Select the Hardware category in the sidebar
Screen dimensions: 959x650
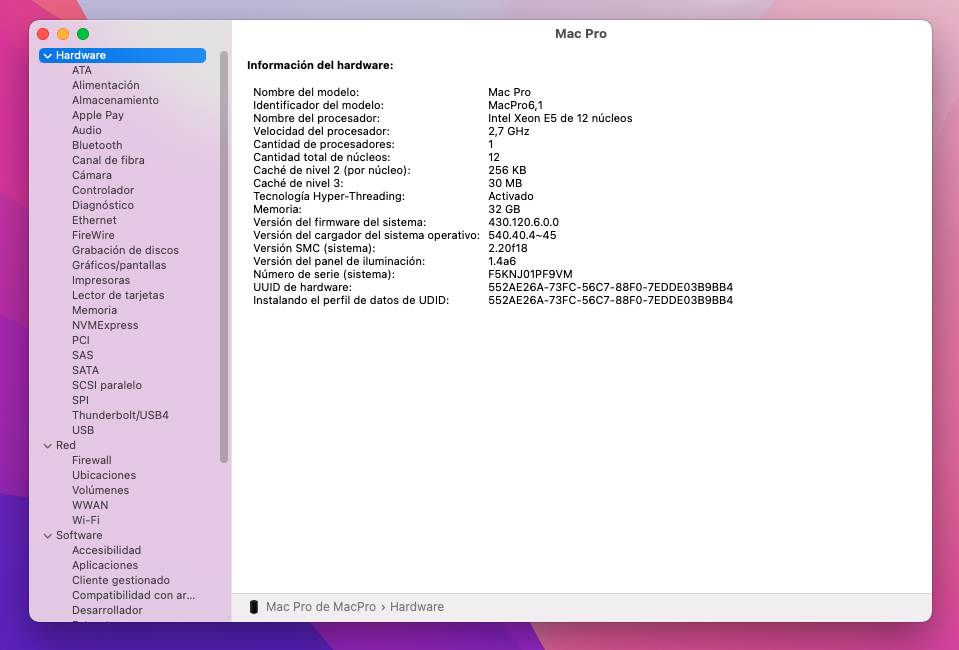click(x=122, y=55)
